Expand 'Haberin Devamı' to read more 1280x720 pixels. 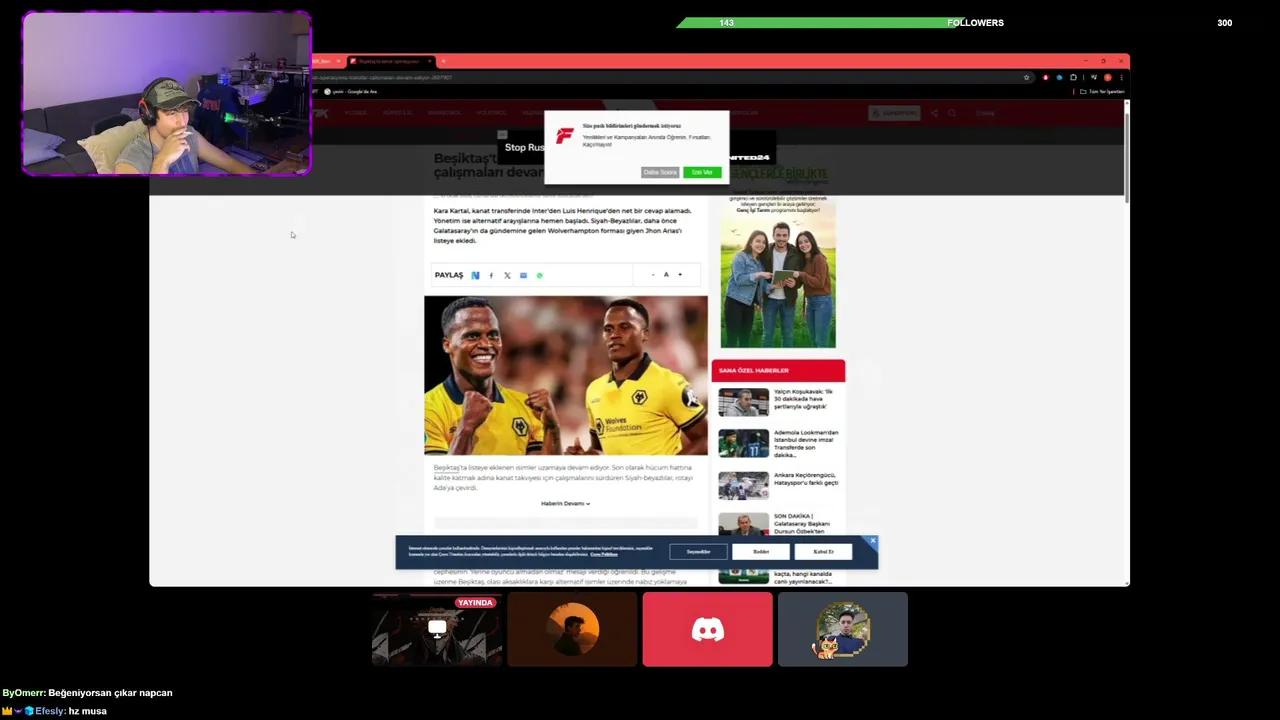click(565, 503)
